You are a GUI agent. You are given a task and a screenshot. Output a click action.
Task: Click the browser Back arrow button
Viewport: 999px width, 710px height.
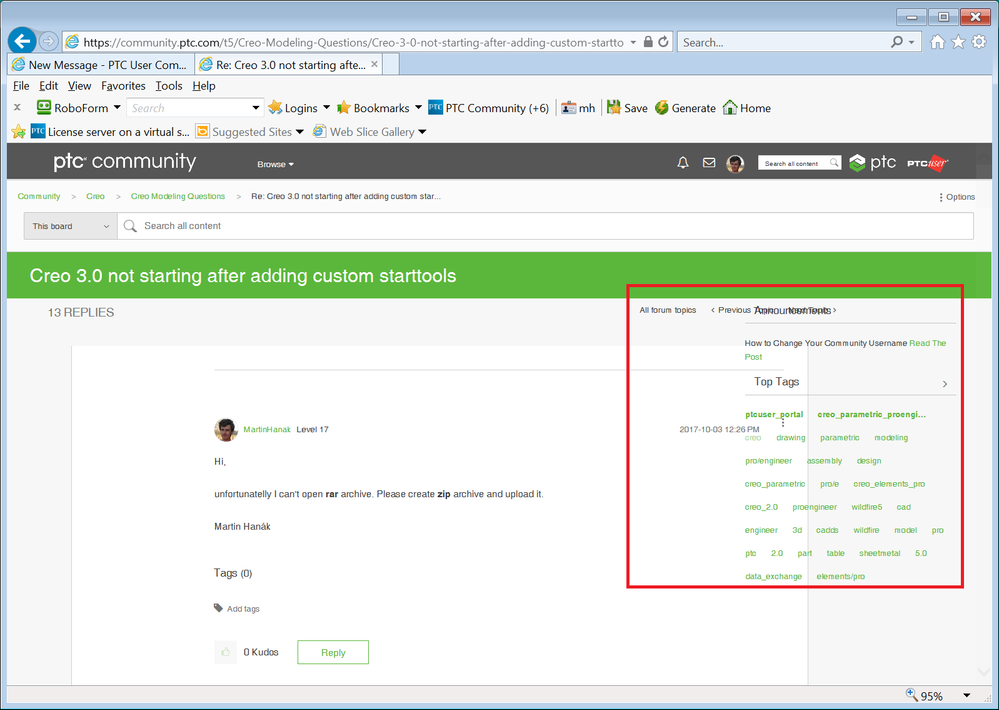[x=22, y=42]
